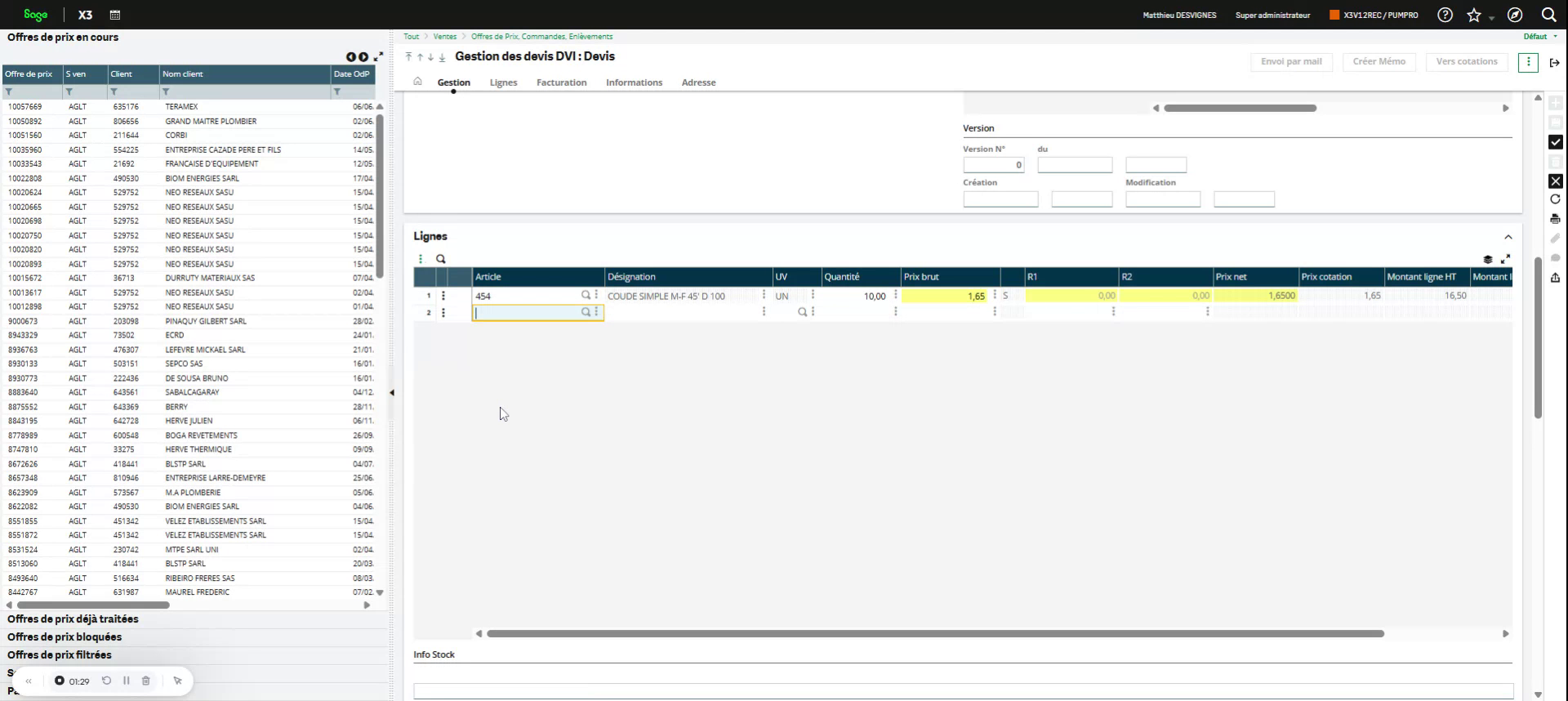
Task: Follow the Tout breadcrumb link
Action: click(411, 36)
